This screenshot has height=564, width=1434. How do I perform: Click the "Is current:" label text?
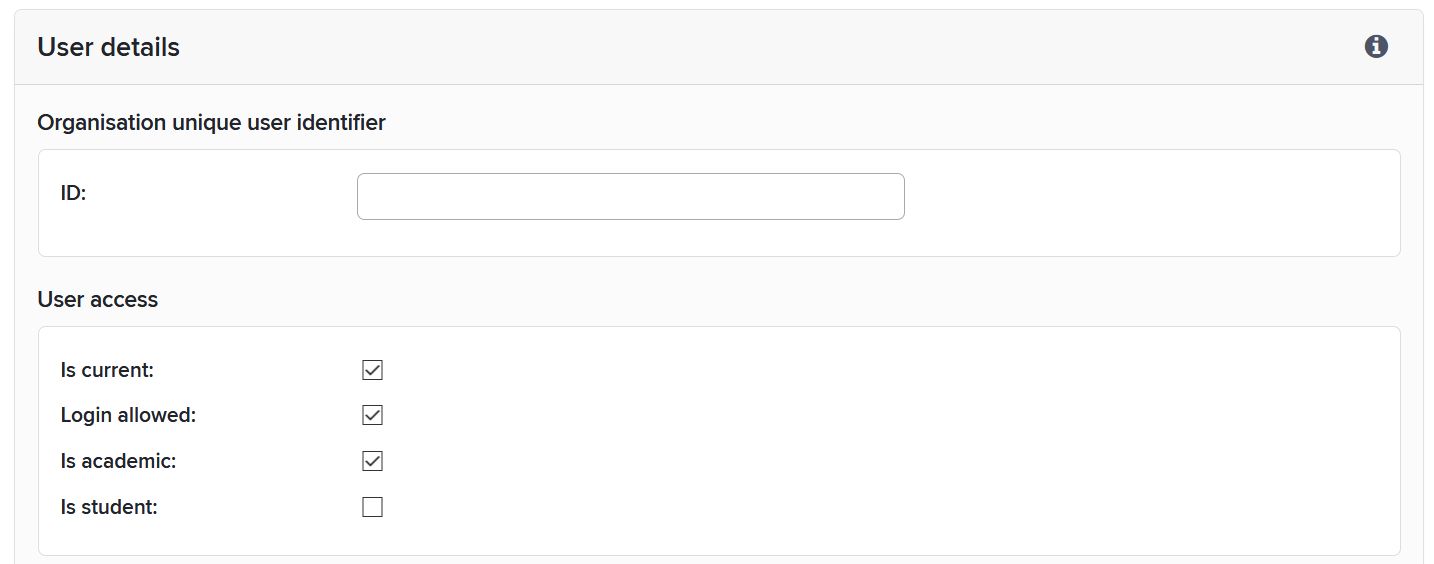click(x=107, y=370)
